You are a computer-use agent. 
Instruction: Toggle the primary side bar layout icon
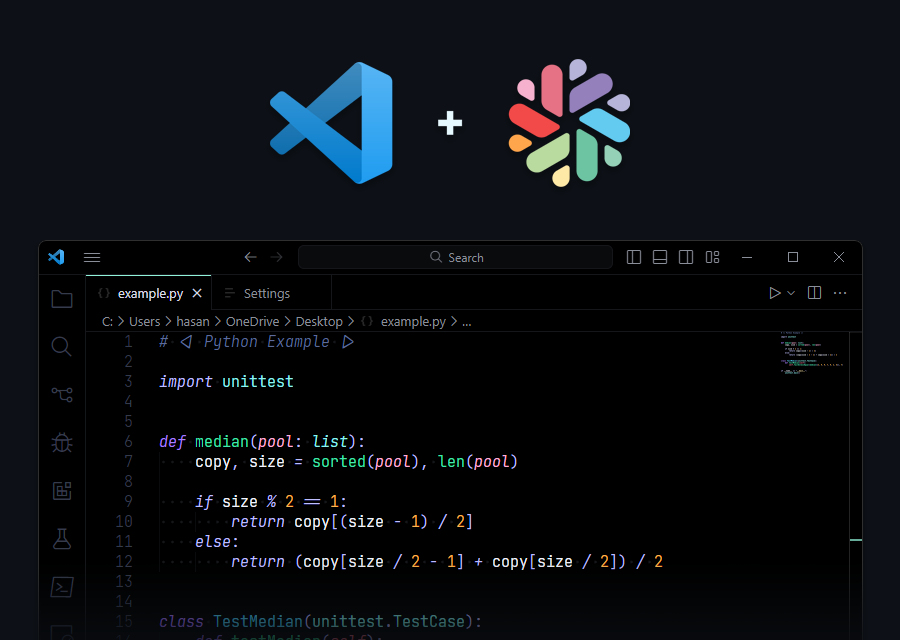[x=634, y=257]
